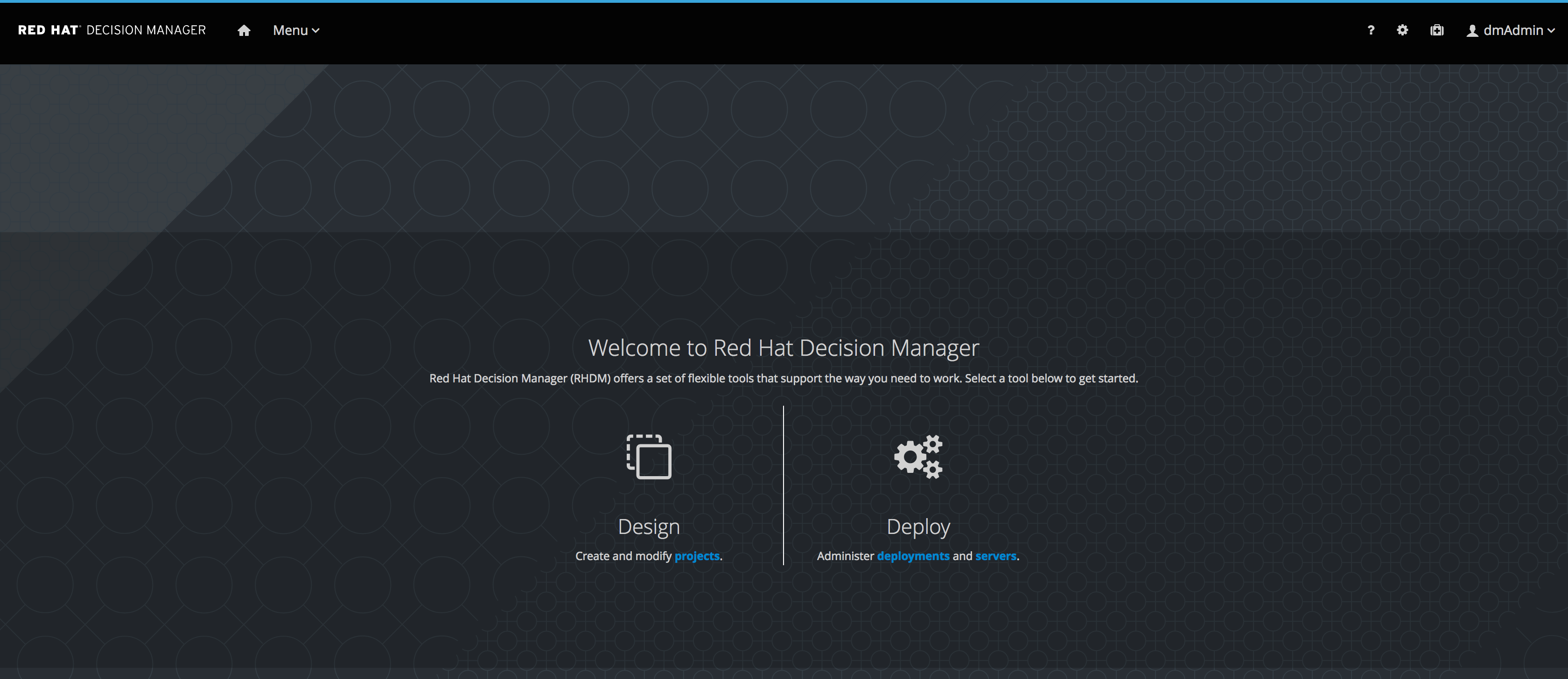Click the RHDM description paragraph text

tap(784, 378)
